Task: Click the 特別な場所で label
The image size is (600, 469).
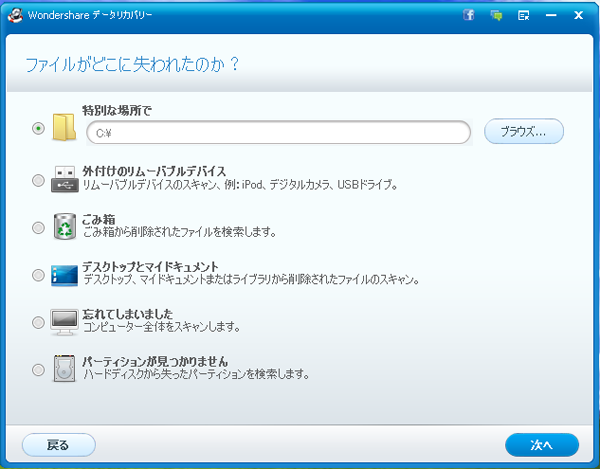Action: click(117, 111)
